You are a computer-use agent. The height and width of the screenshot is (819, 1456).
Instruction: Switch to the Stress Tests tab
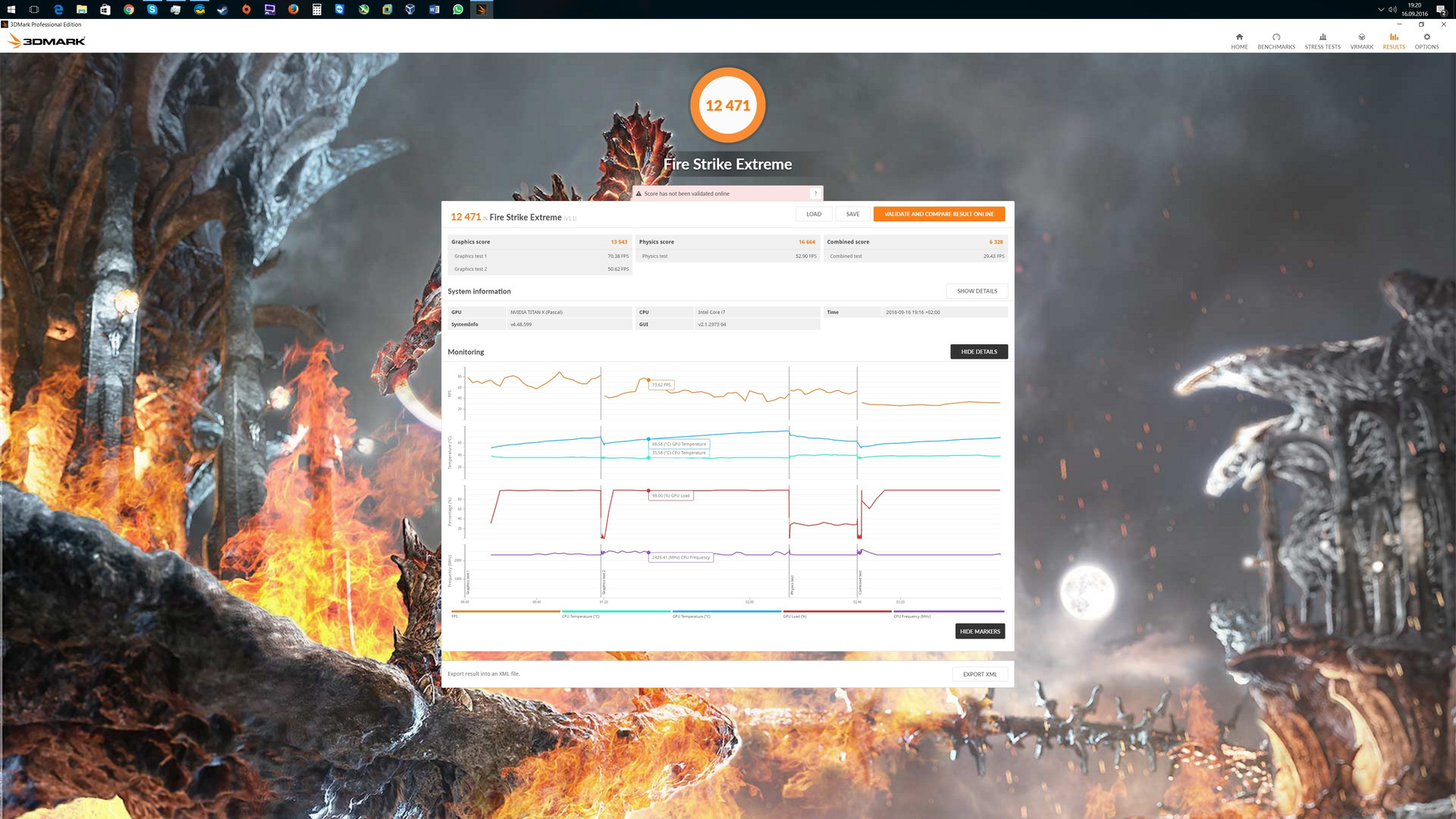tap(1323, 41)
